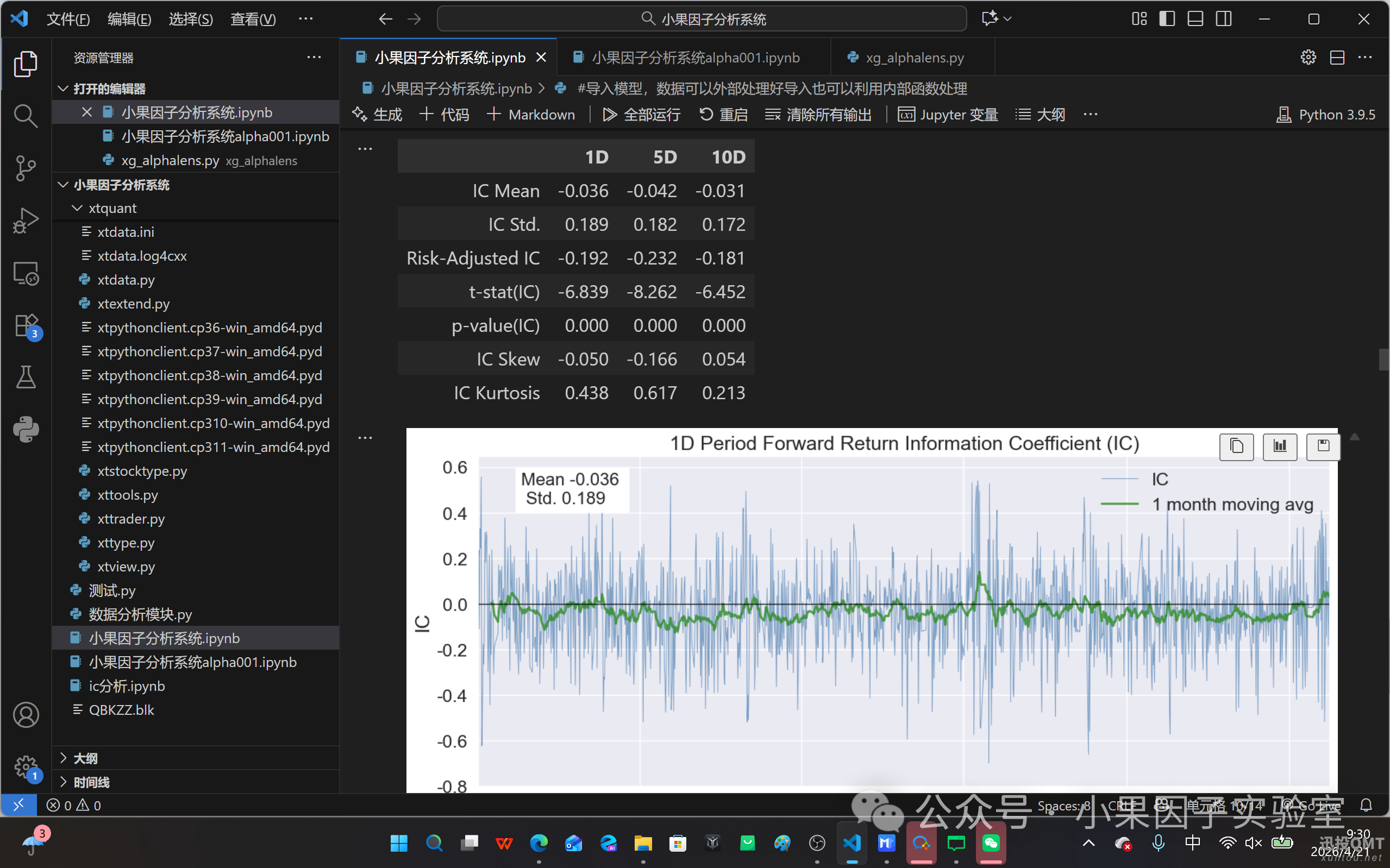Viewport: 1390px width, 868px height.
Task: Toggle the secondary sidebar layout button
Action: coord(1224,19)
